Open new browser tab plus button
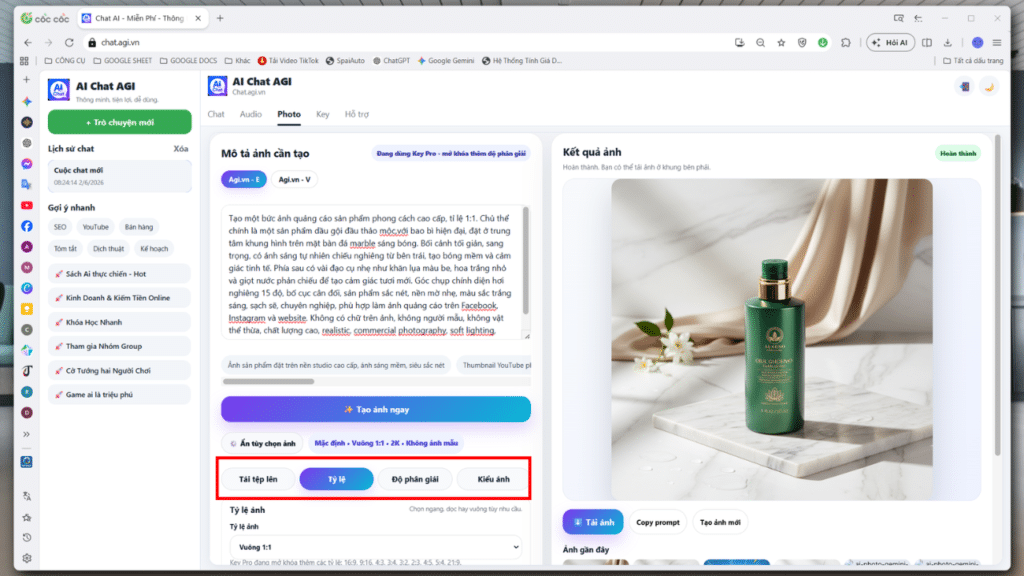1024x576 pixels. click(x=220, y=18)
